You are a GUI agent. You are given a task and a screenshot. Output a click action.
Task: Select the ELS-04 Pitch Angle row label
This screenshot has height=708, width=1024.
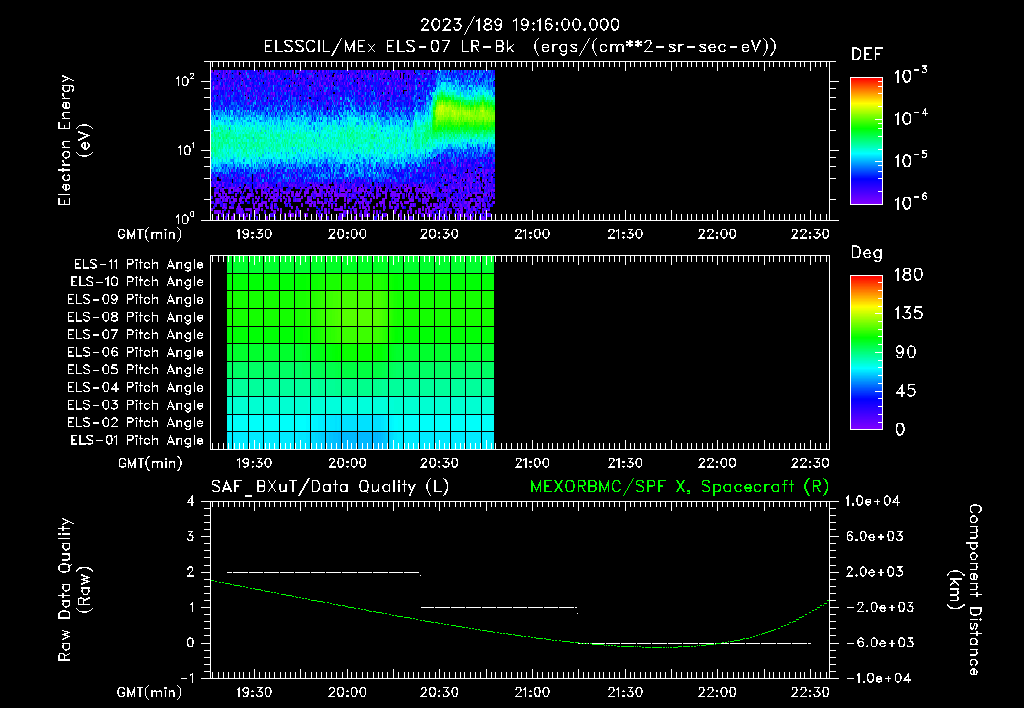(135, 387)
